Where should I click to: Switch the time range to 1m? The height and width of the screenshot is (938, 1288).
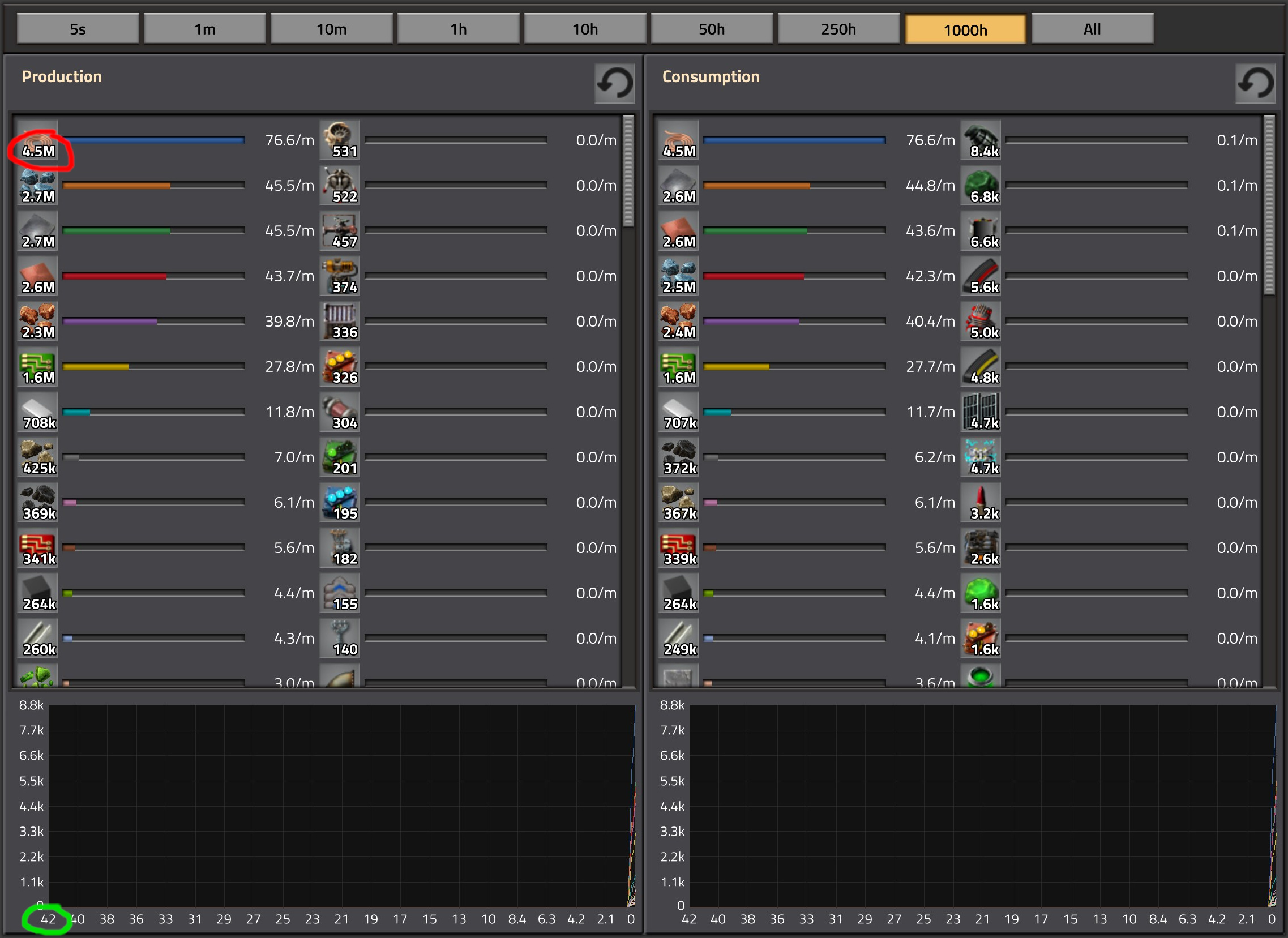204,28
